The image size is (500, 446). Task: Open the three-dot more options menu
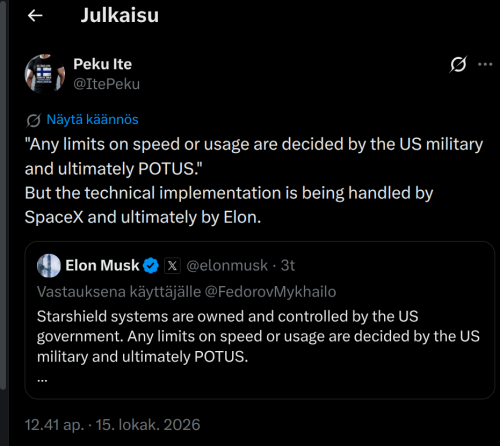485,64
